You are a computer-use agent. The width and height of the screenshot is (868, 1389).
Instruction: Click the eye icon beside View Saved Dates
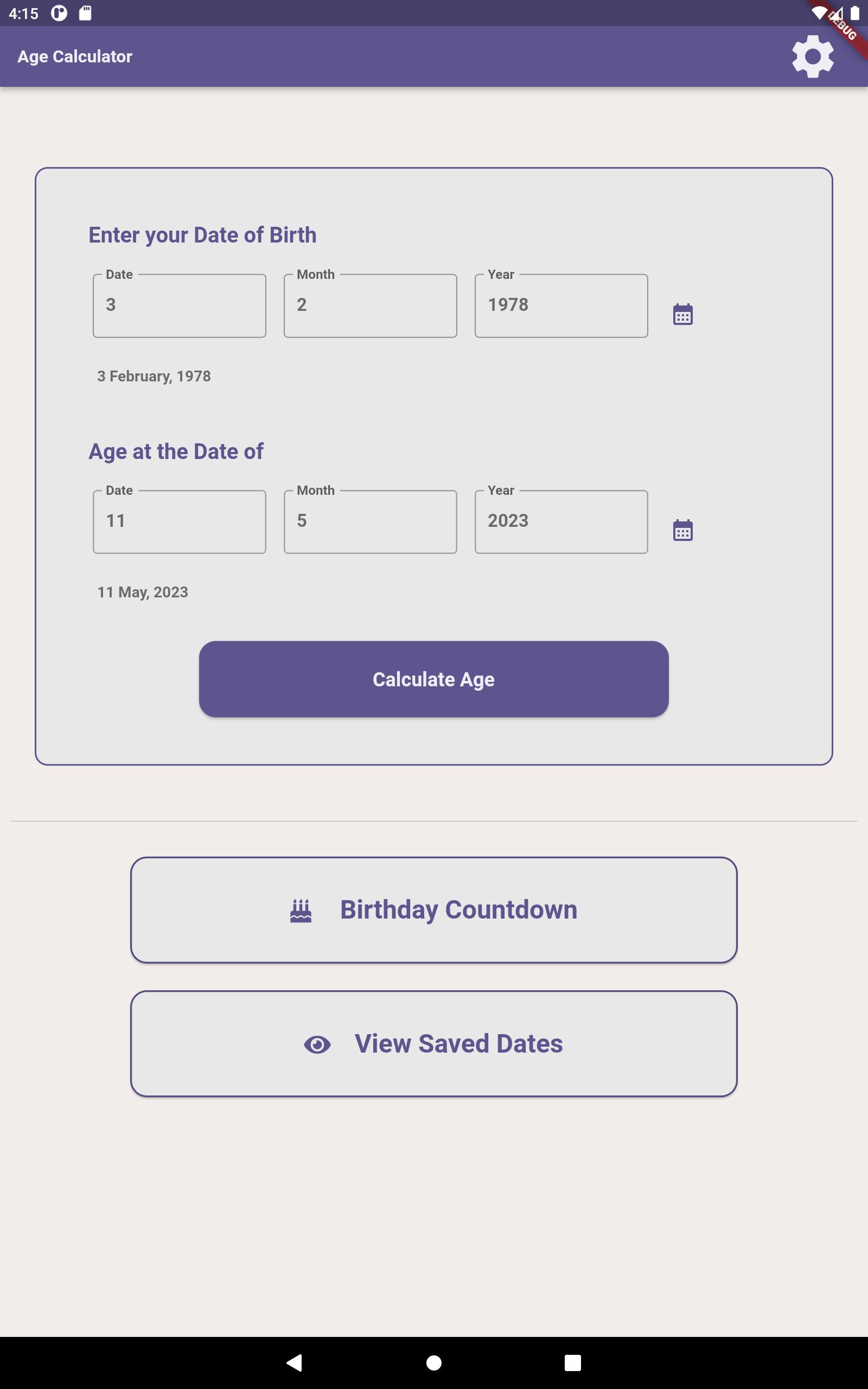(x=317, y=1044)
